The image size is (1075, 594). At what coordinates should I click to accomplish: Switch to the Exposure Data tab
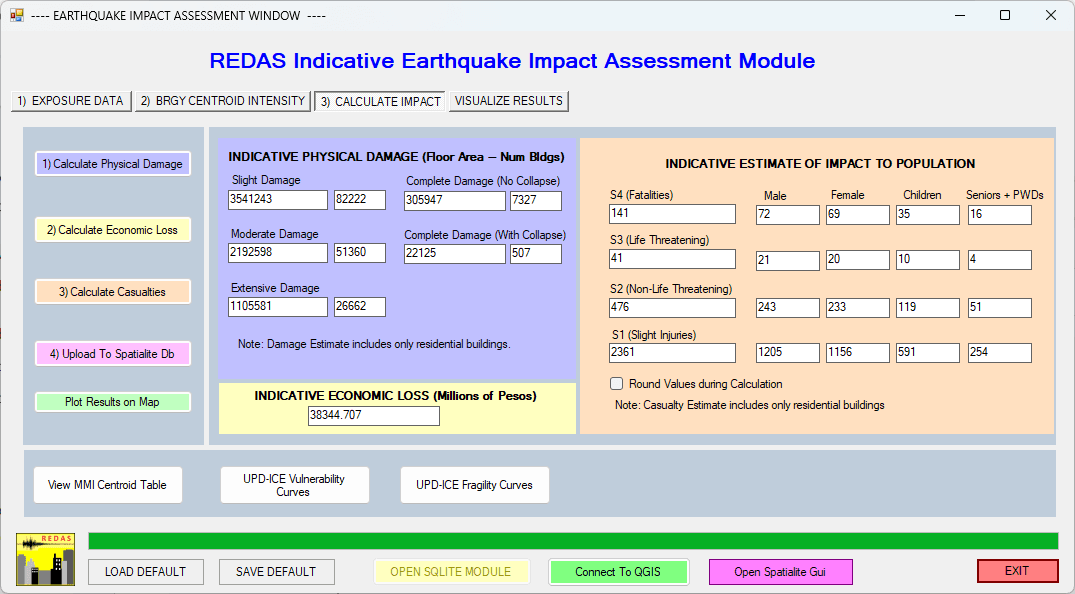click(70, 101)
